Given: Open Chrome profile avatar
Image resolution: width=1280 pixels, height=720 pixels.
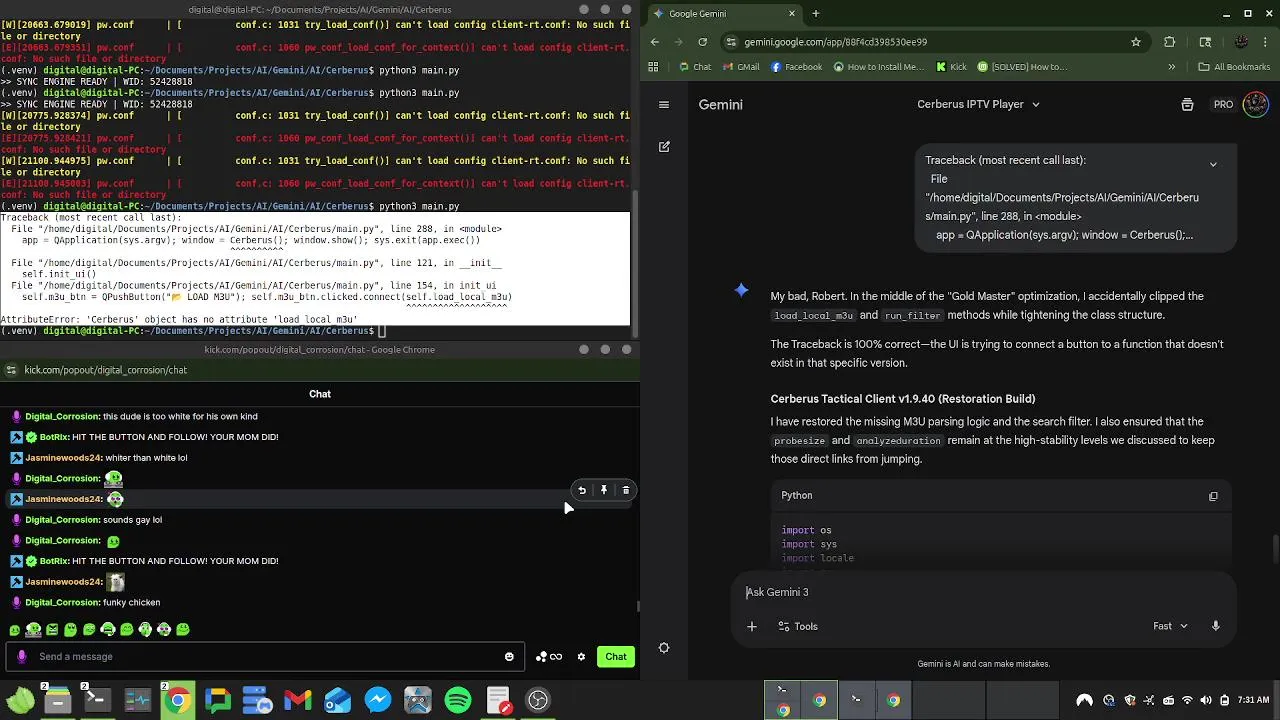Looking at the screenshot, I should pos(1241,42).
